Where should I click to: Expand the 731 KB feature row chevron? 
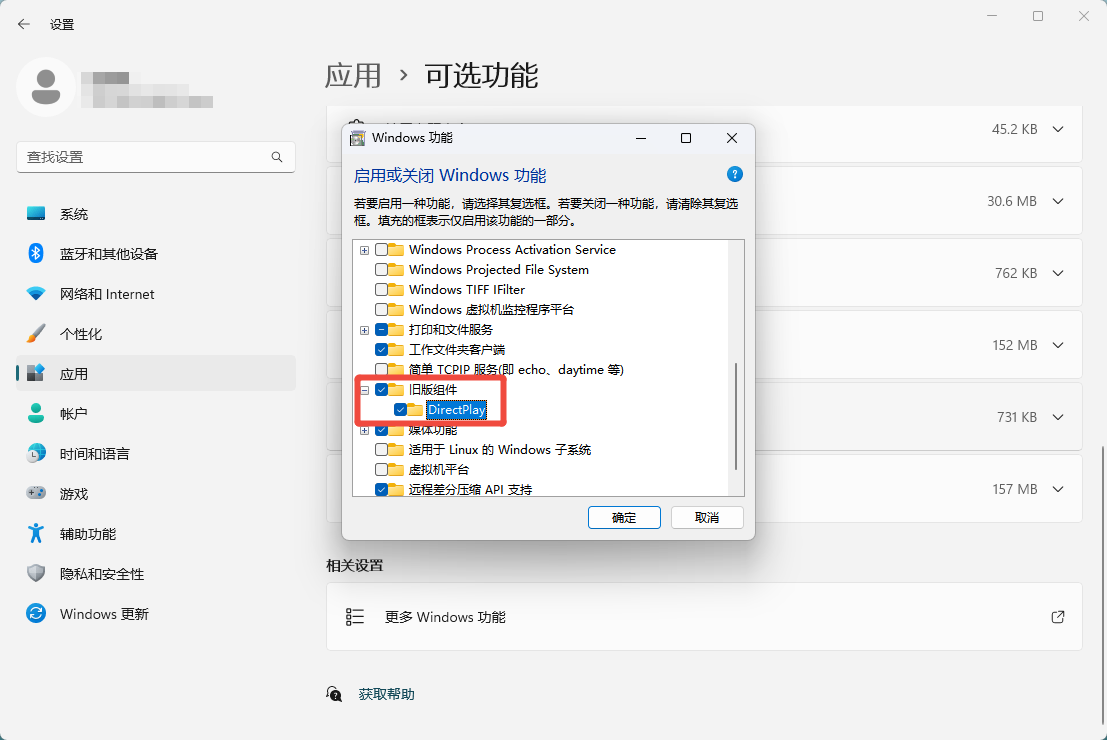(x=1058, y=417)
